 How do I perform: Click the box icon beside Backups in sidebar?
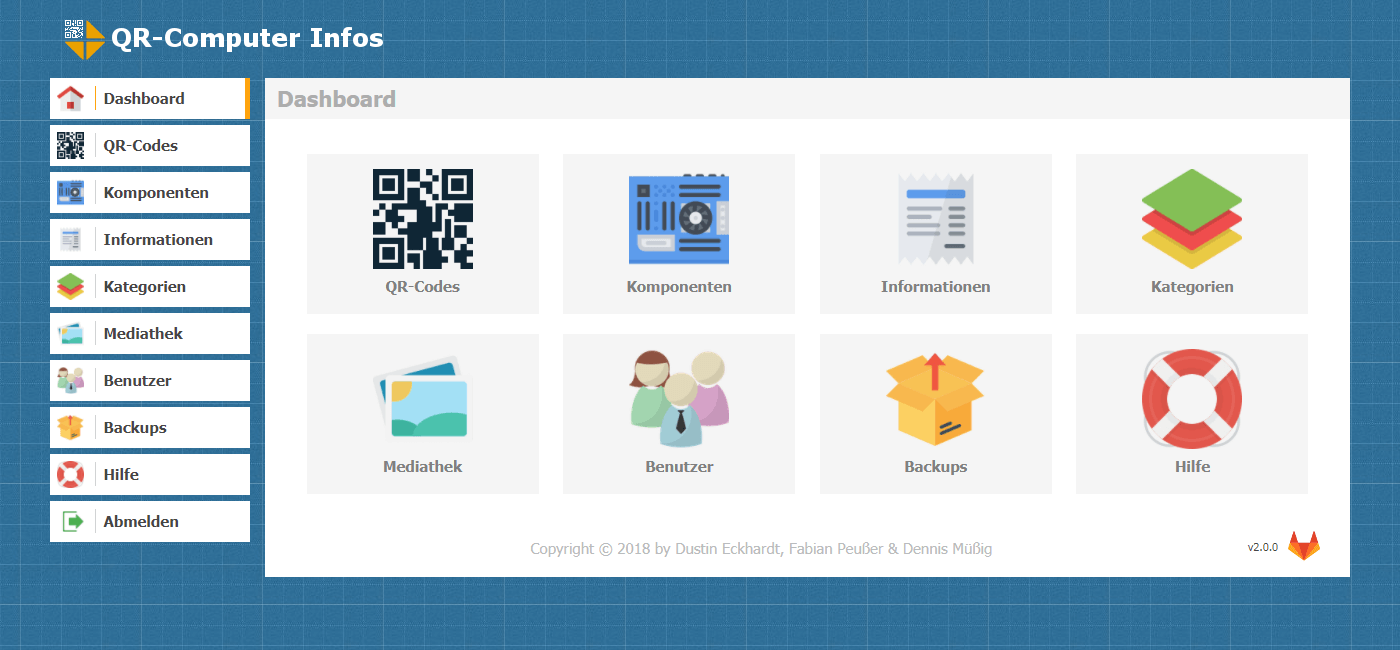pyautogui.click(x=70, y=428)
